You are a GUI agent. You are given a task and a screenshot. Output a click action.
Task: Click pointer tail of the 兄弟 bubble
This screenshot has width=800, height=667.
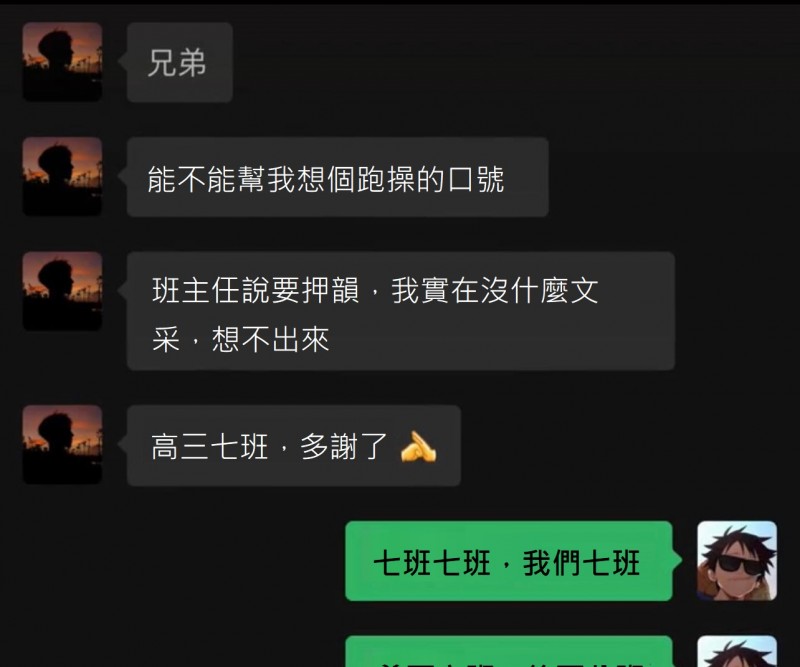122,62
